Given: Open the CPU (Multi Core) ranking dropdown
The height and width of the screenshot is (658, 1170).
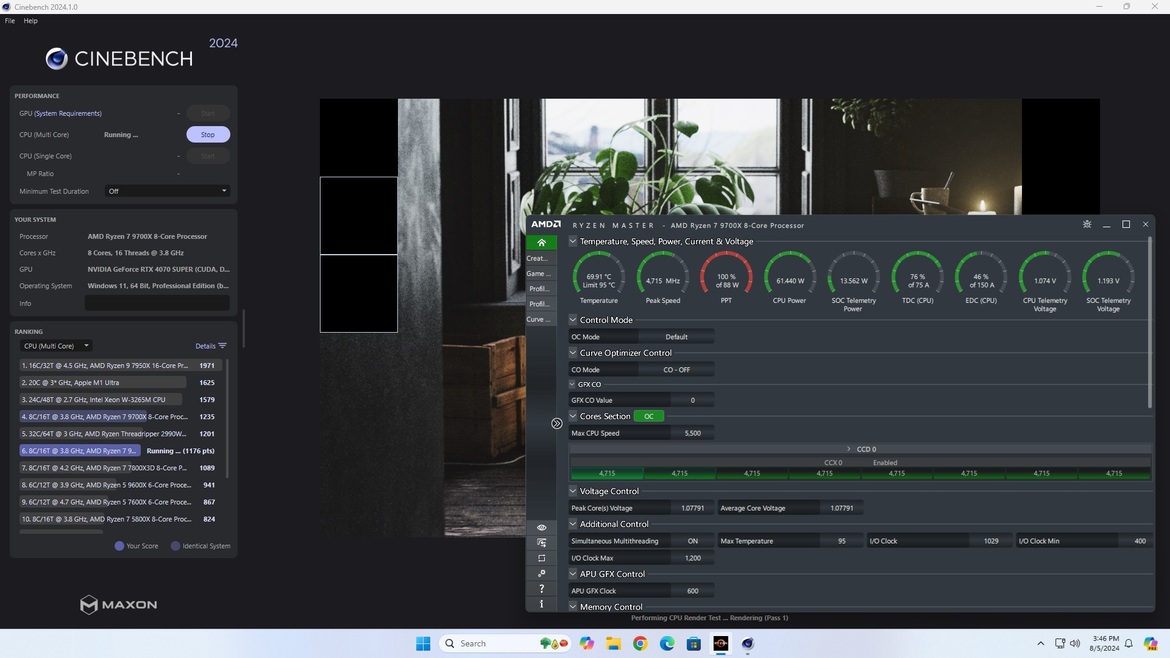Looking at the screenshot, I should pyautogui.click(x=56, y=346).
